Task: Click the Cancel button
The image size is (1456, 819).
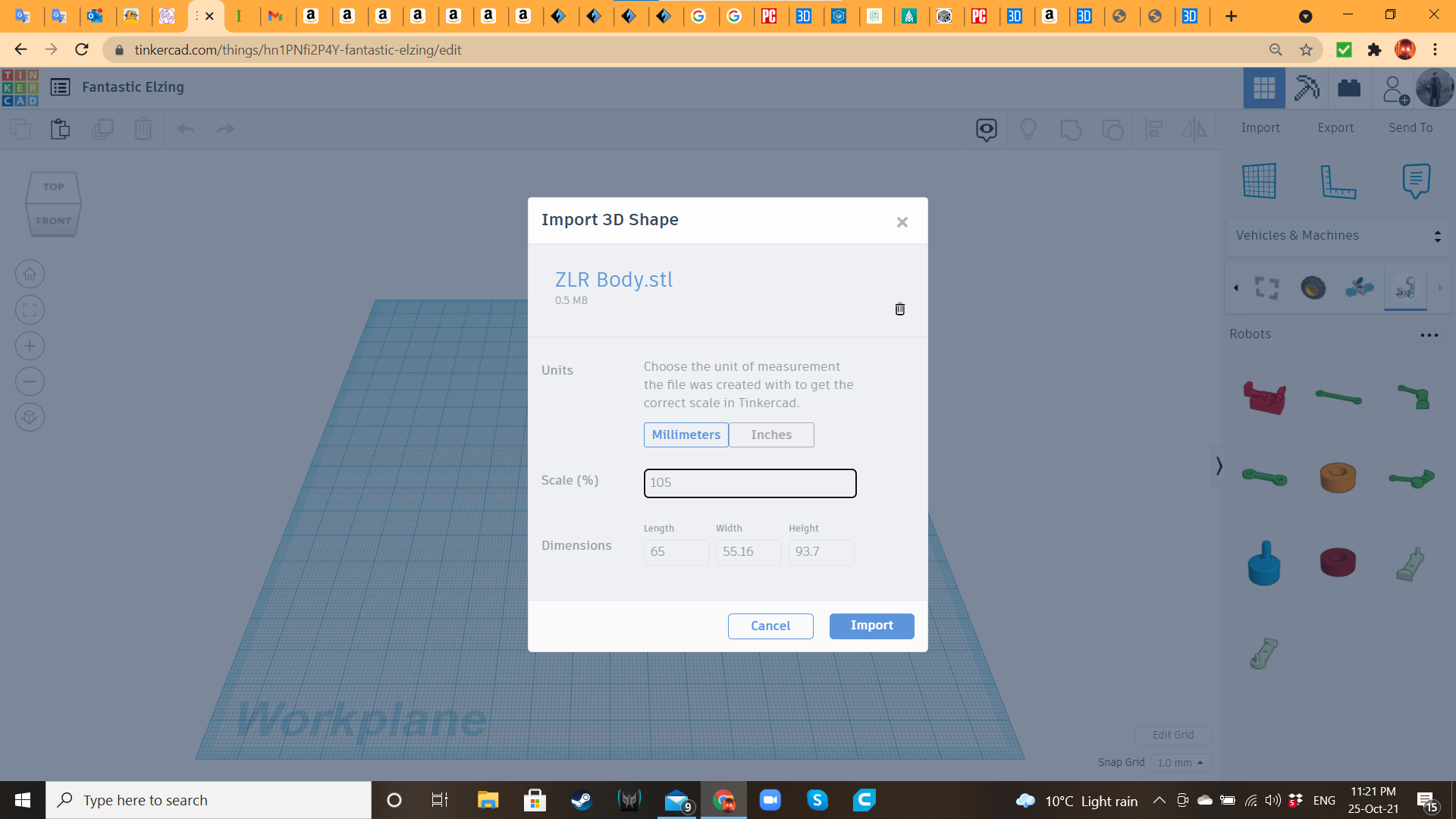Action: click(770, 626)
